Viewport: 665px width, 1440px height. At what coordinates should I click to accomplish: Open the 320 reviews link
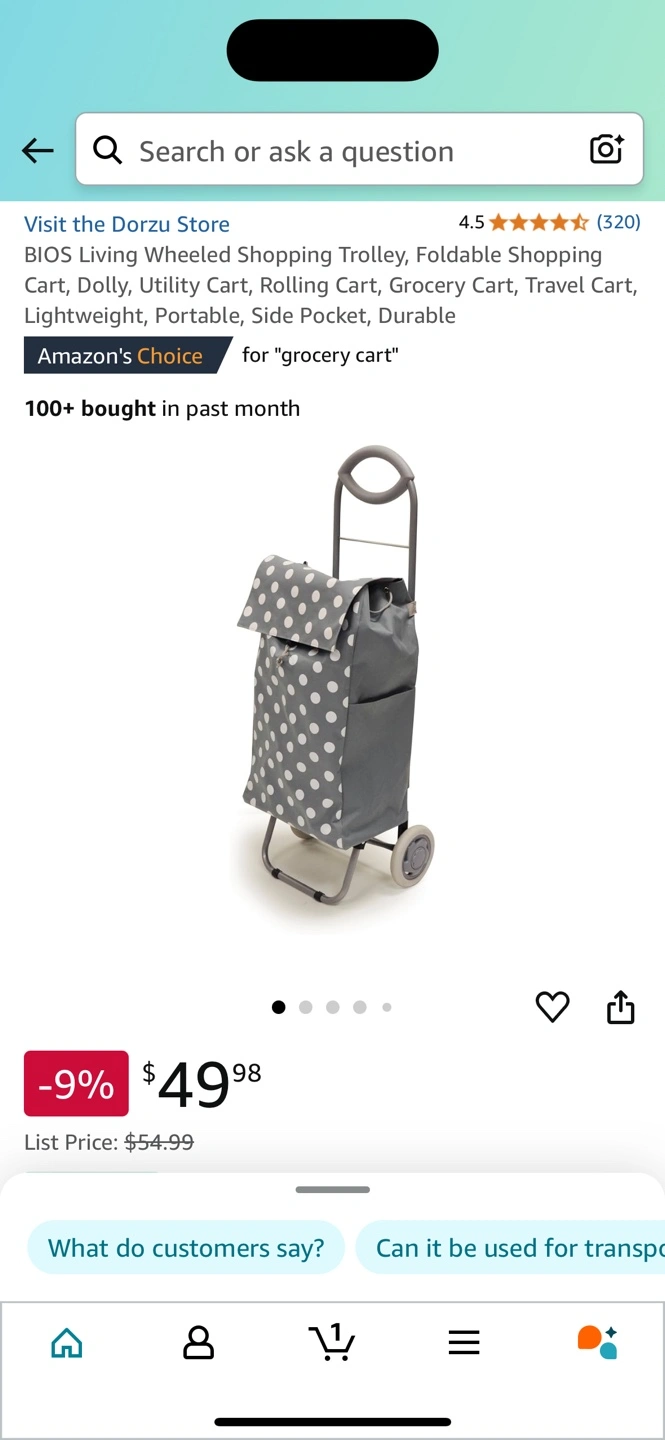tap(619, 222)
